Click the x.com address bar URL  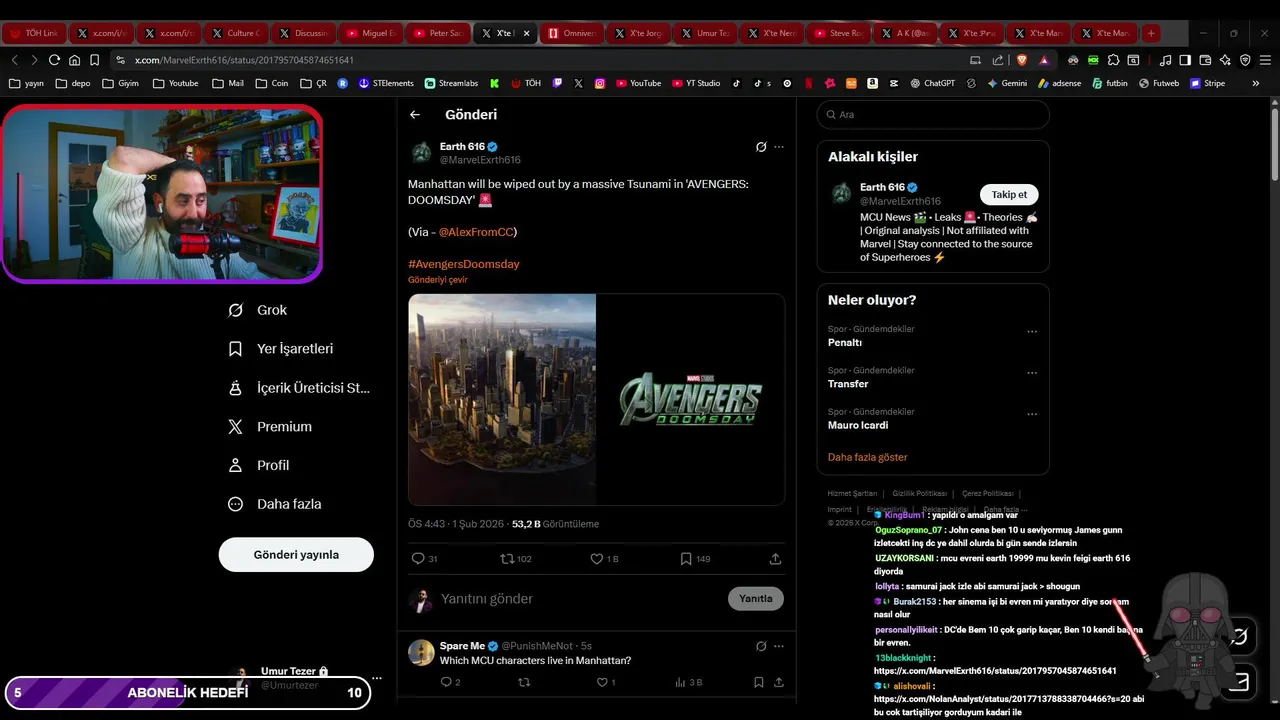[244, 60]
